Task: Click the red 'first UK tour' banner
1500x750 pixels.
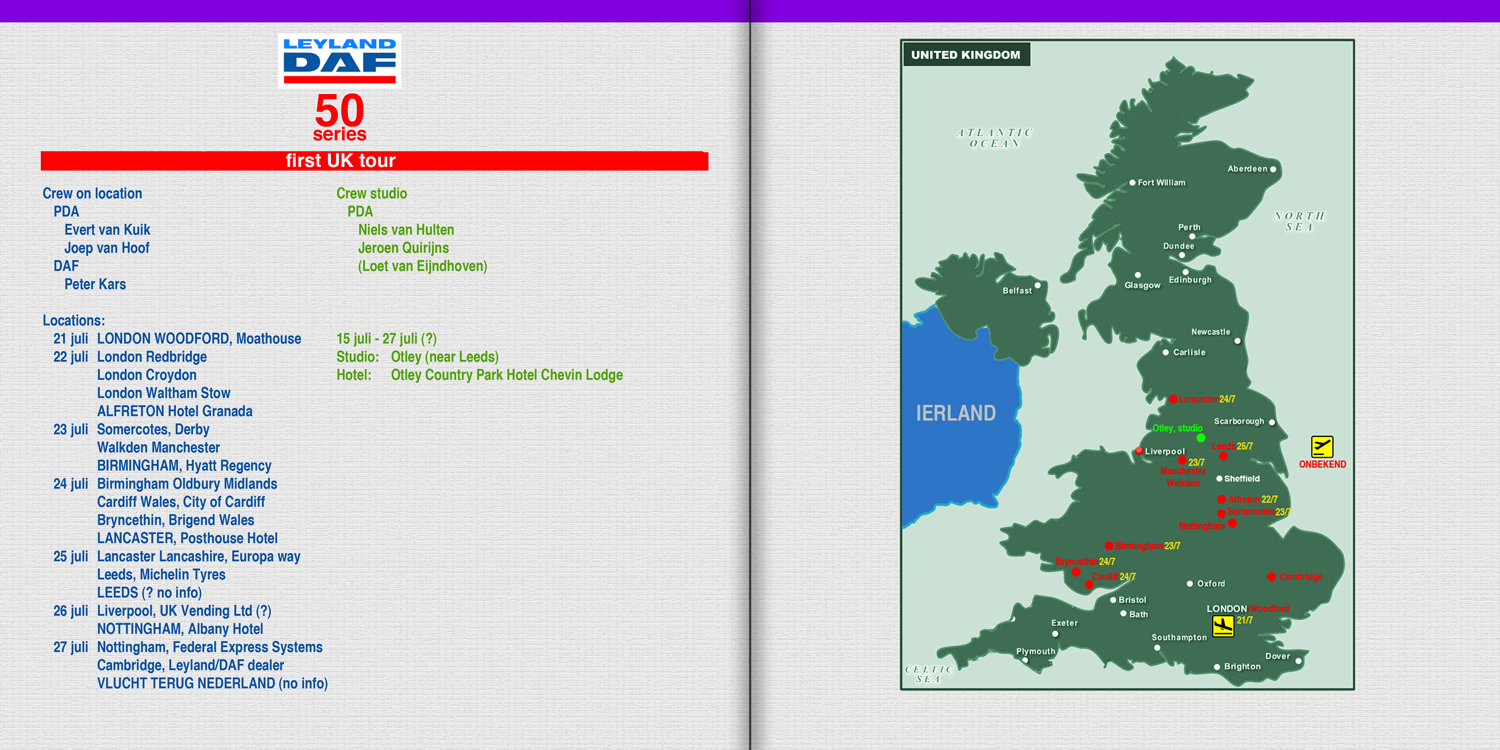Action: click(x=374, y=161)
